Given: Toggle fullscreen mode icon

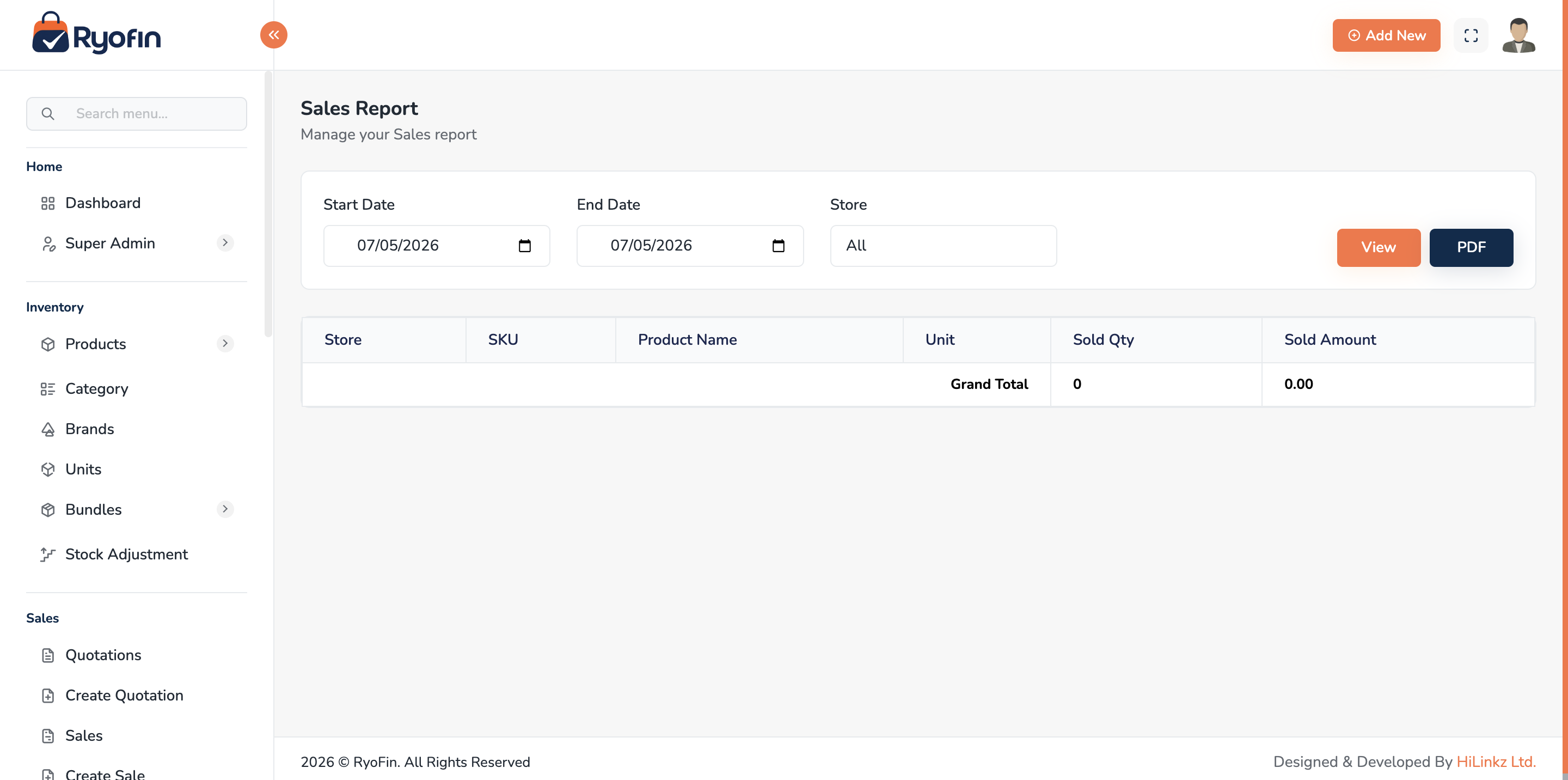Looking at the screenshot, I should tap(1471, 35).
